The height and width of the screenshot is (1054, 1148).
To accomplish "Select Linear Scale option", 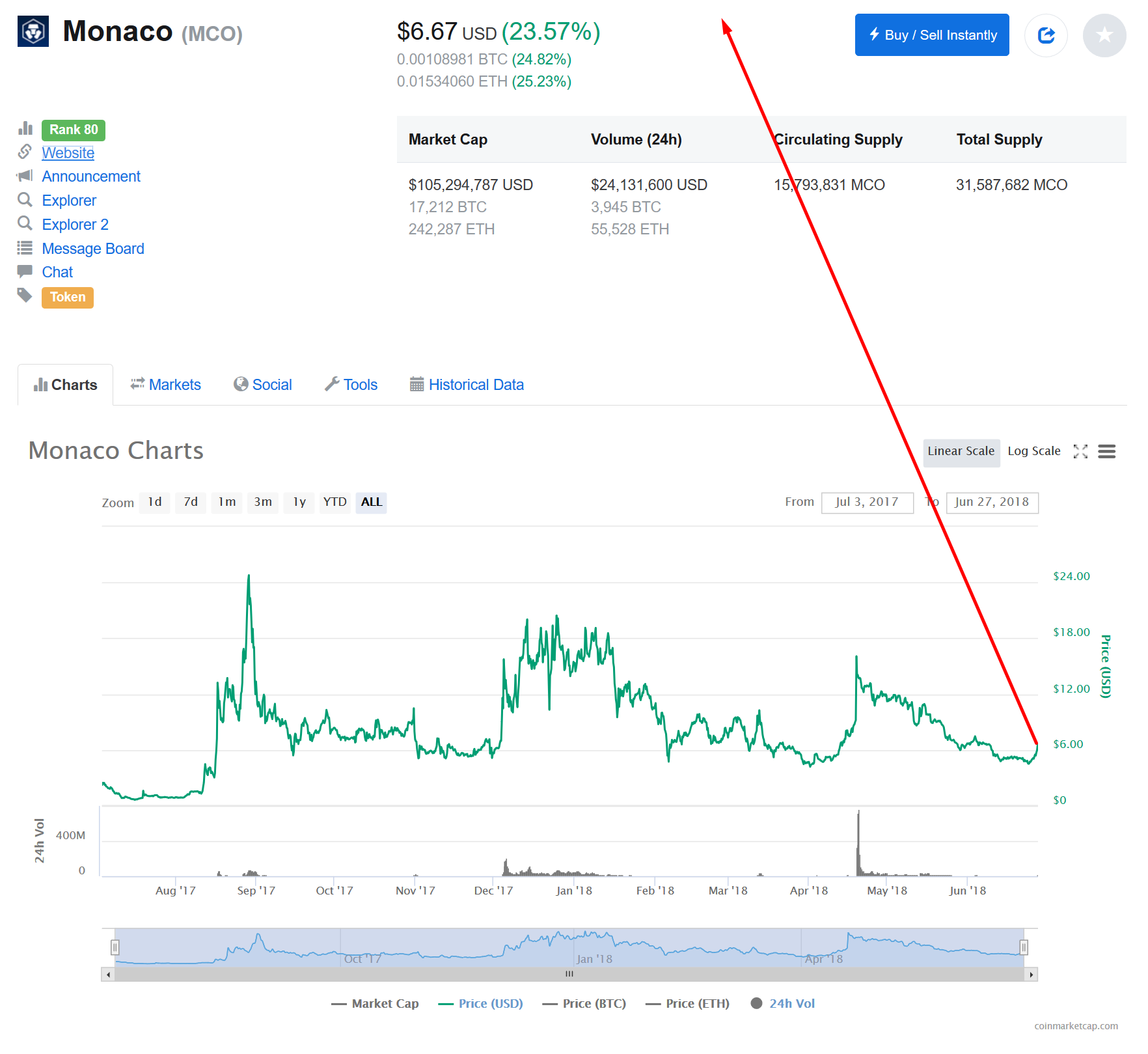I will pyautogui.click(x=961, y=452).
